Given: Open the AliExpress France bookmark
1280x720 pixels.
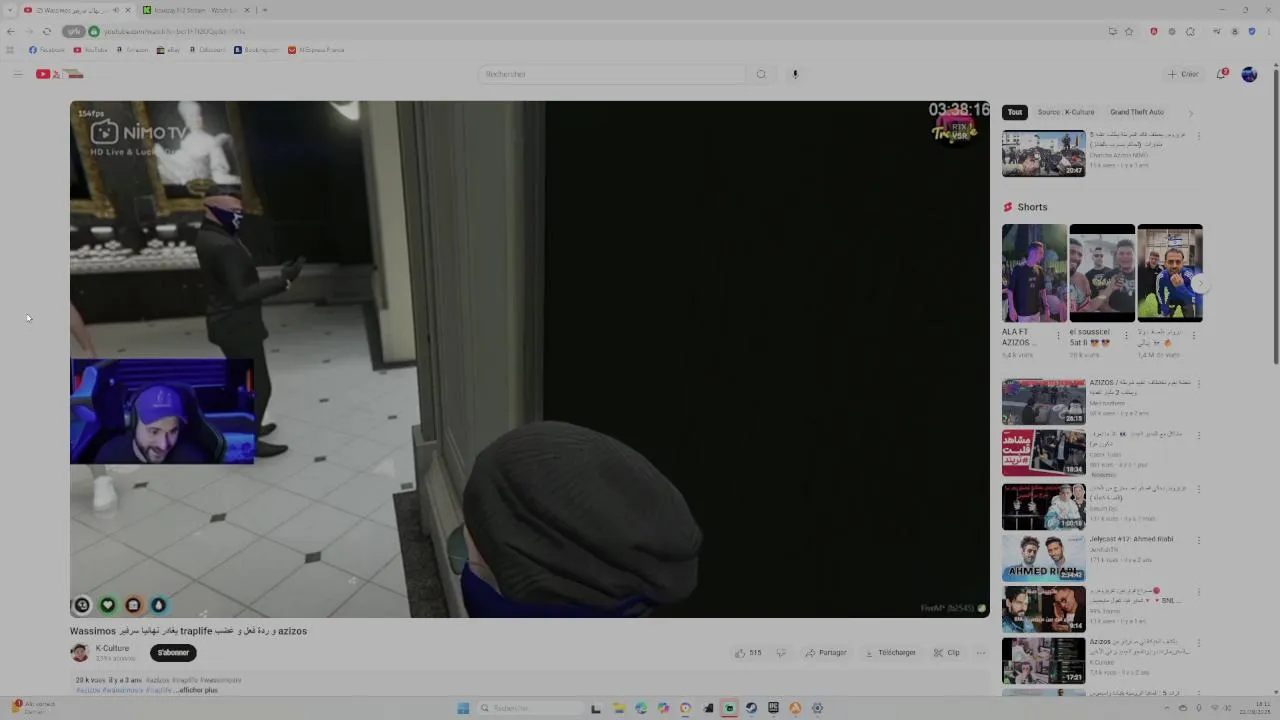Looking at the screenshot, I should 316,50.
